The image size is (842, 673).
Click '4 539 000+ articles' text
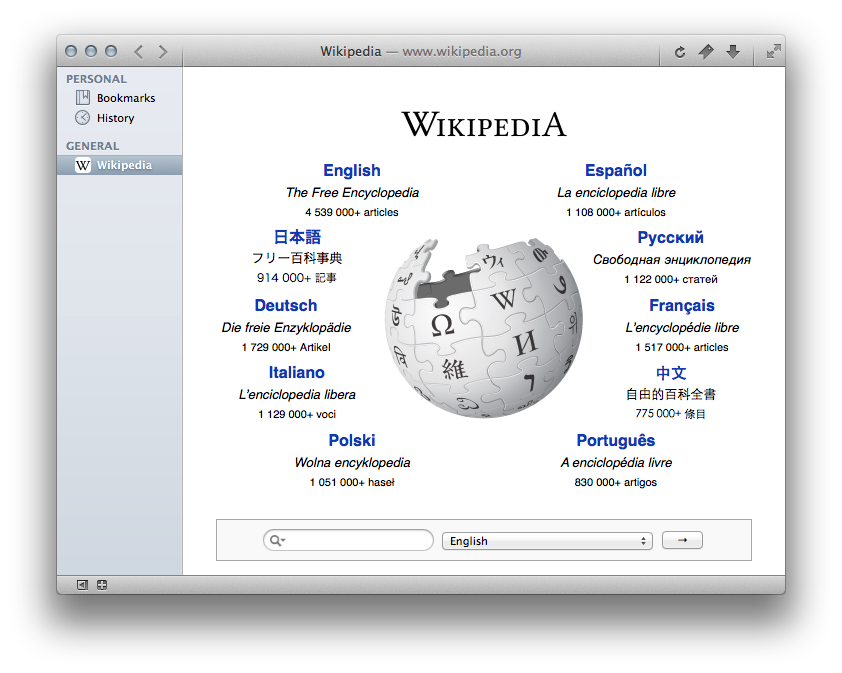point(352,212)
